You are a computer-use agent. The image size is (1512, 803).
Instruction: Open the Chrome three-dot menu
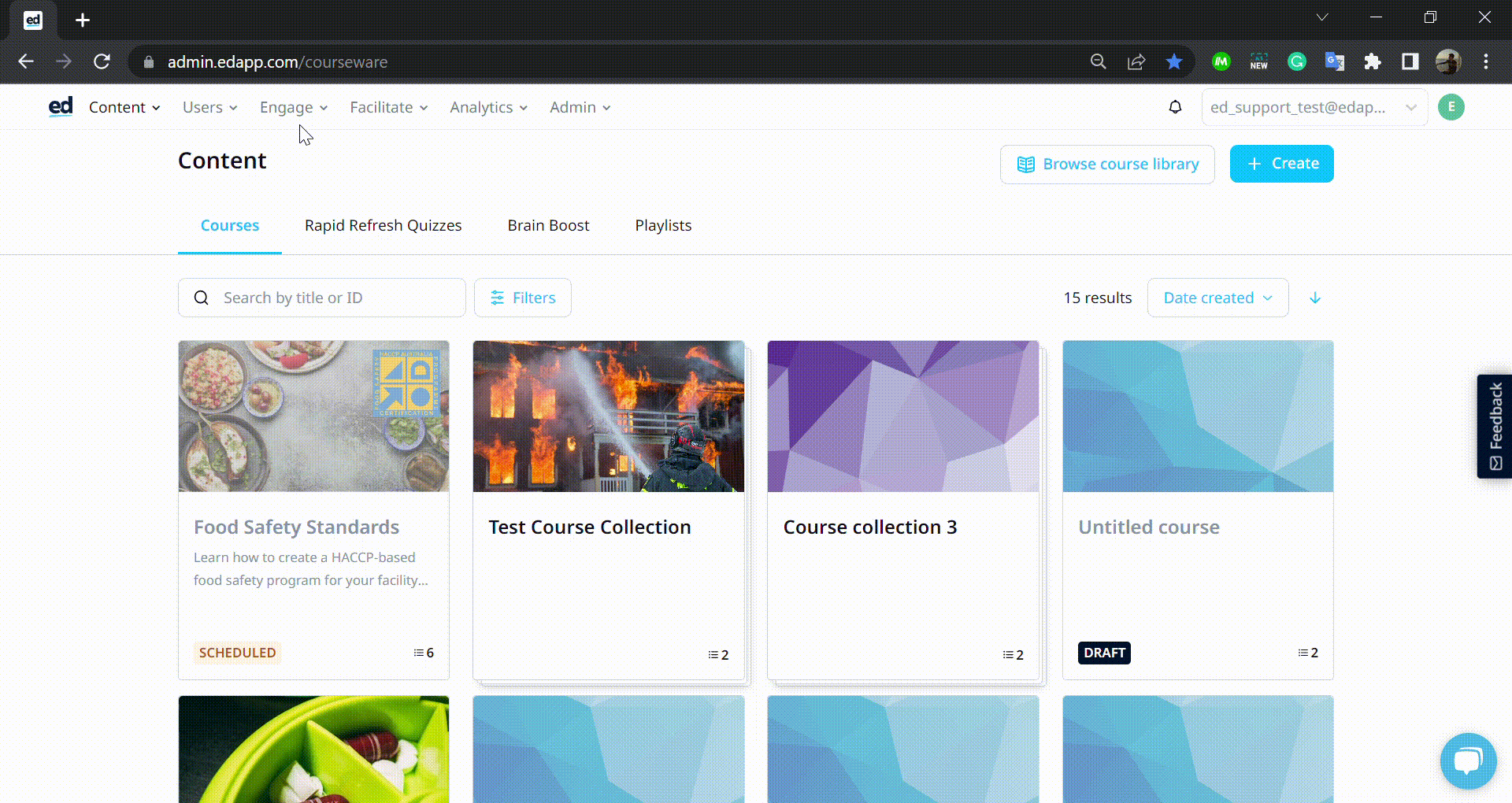pos(1486,61)
